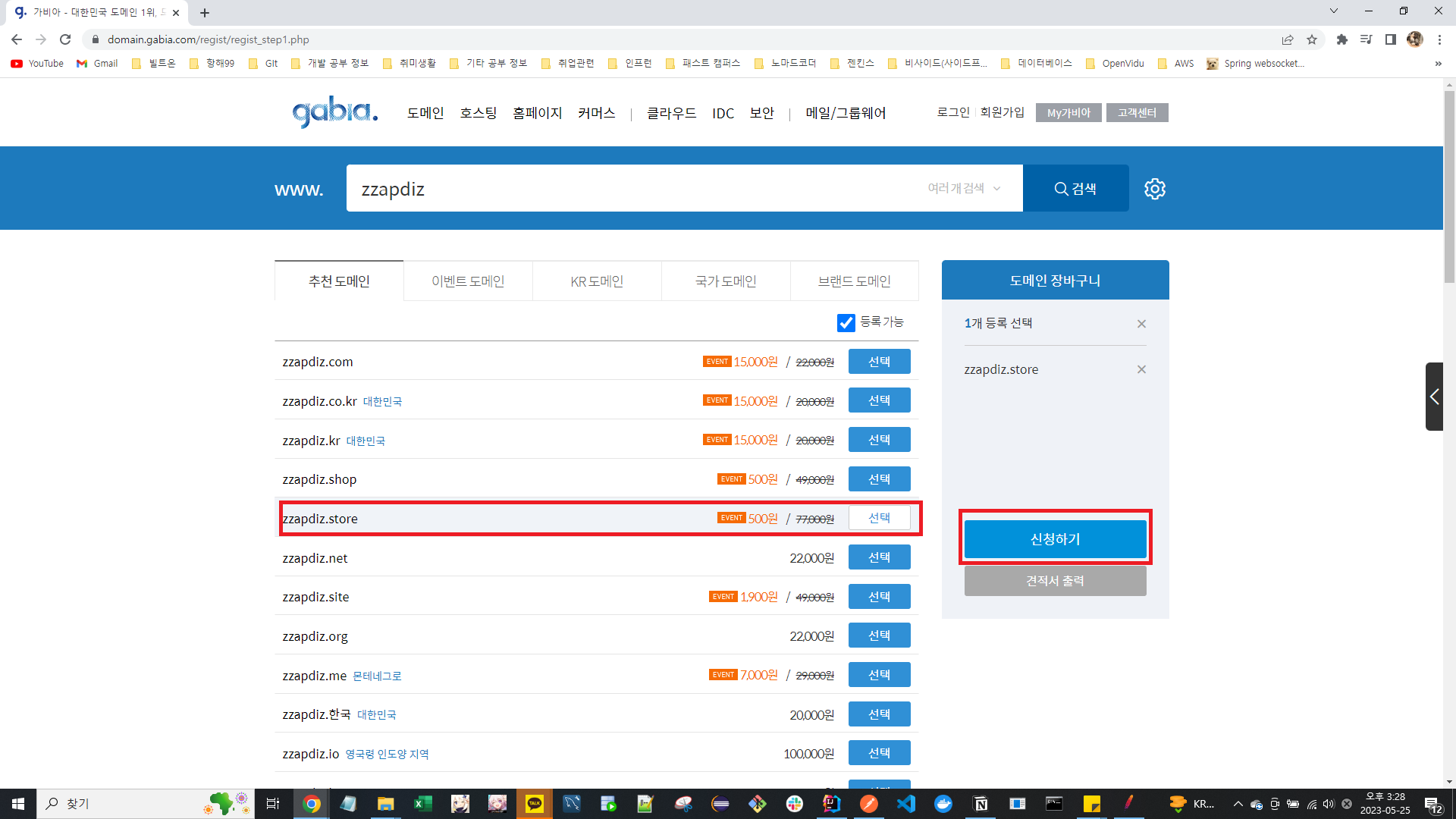
Task: Click the gabia logo
Action: point(334,112)
